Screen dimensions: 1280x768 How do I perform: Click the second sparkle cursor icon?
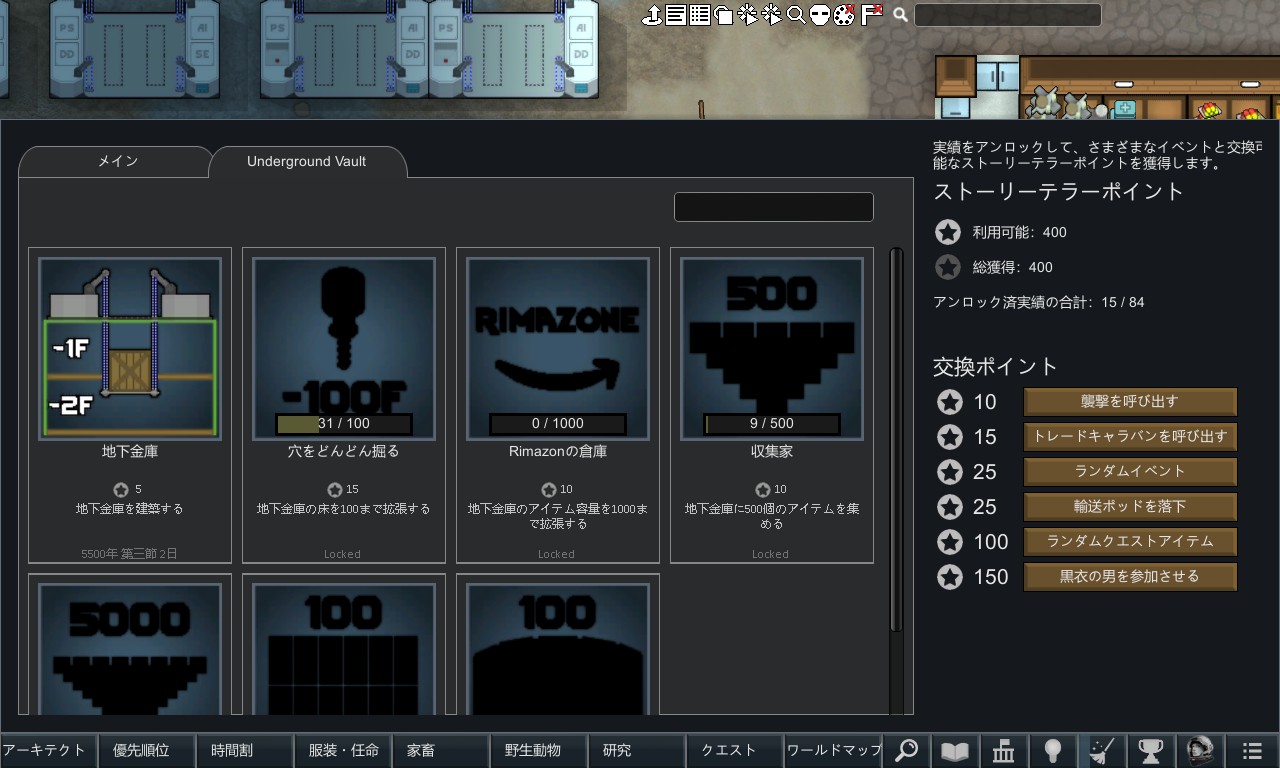pos(772,15)
